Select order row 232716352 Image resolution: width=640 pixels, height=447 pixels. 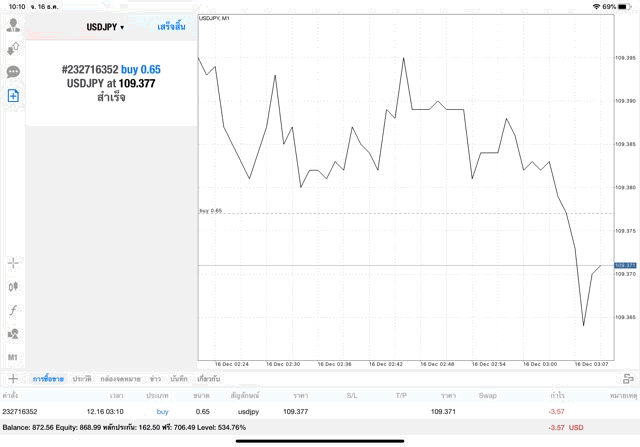[320, 411]
